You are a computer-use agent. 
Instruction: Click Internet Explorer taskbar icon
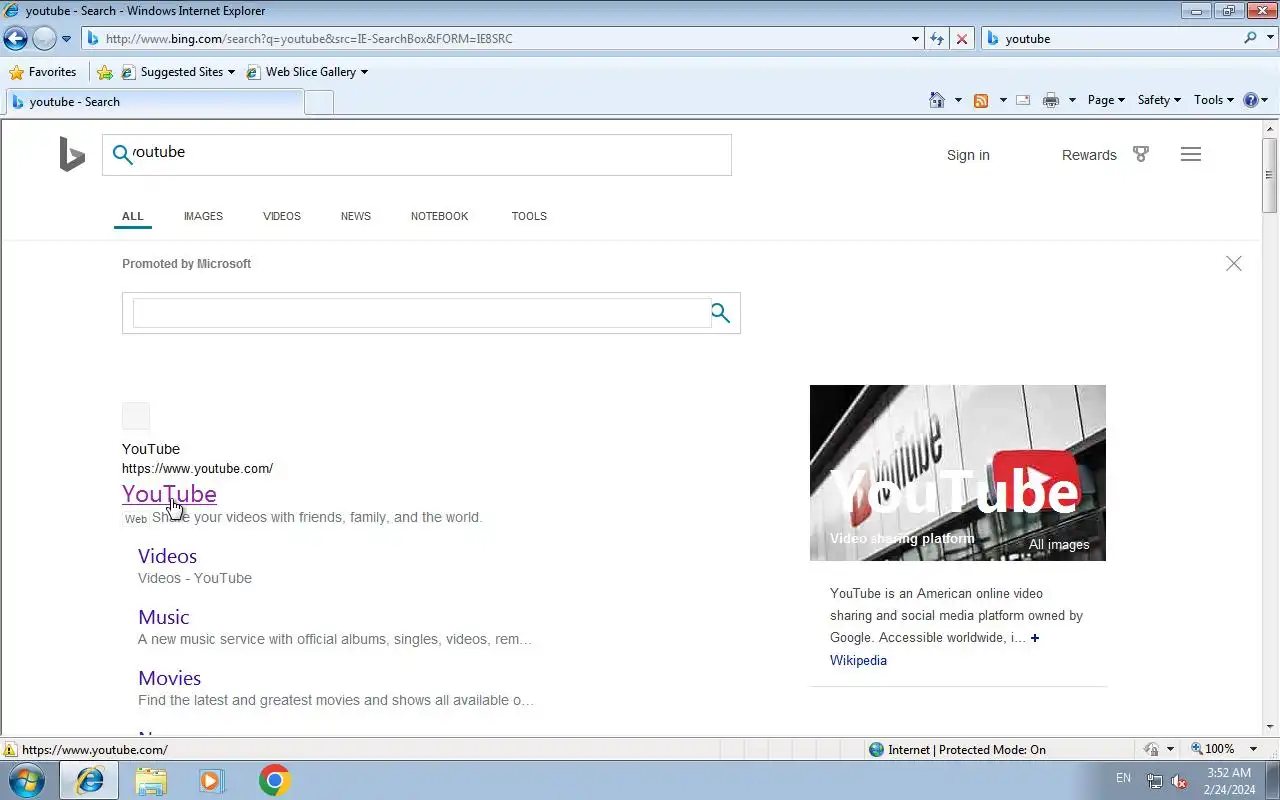pyautogui.click(x=89, y=780)
